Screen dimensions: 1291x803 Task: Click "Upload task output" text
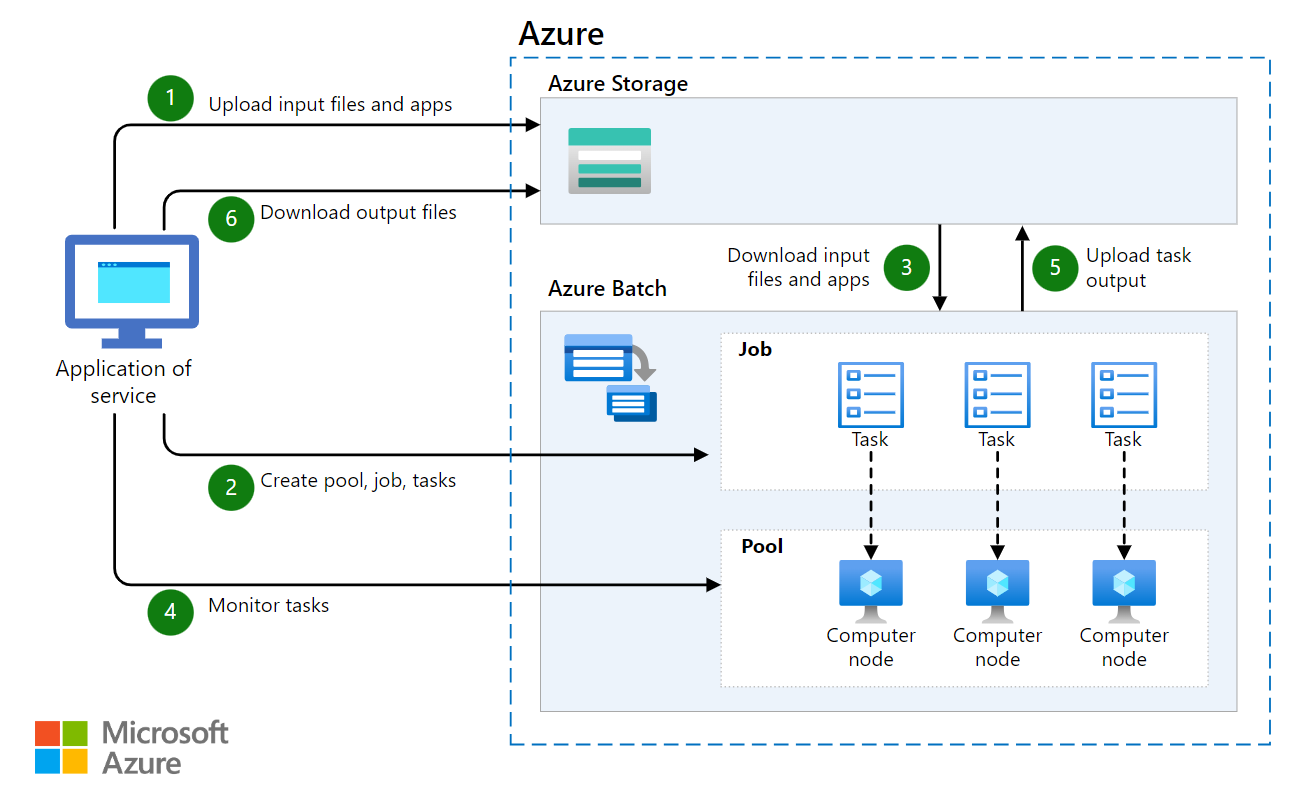[x=1138, y=267]
